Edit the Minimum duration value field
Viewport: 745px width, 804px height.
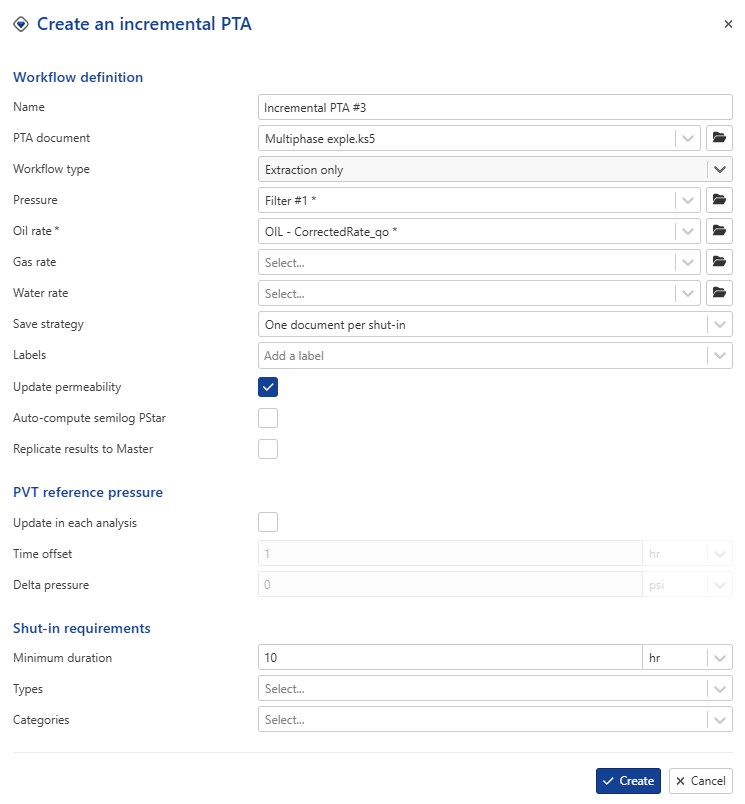(x=449, y=657)
